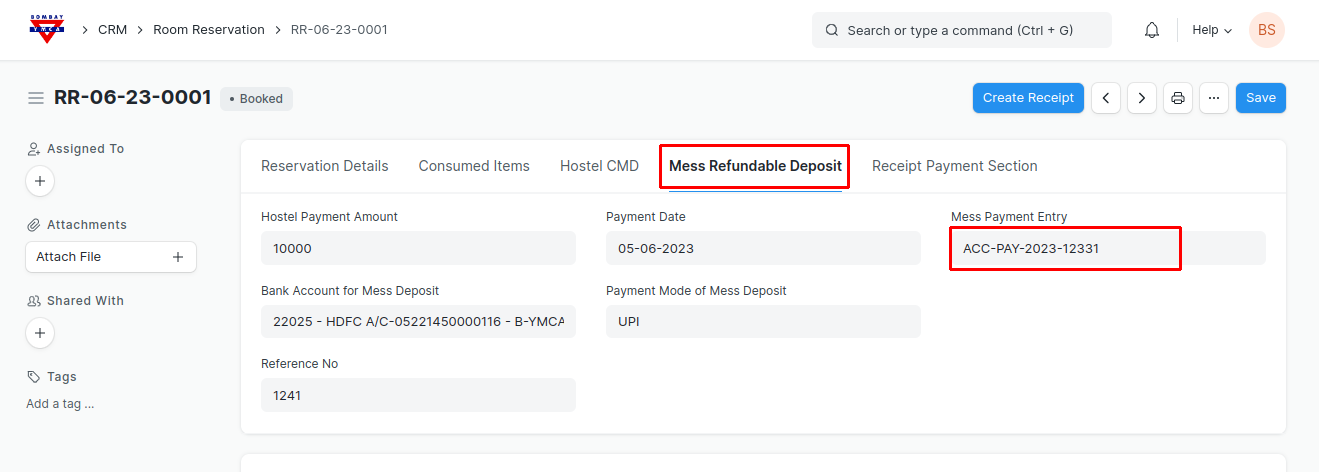This screenshot has height=472, width=1319.
Task: Click the CRM breadcrumb link
Action: [x=112, y=30]
